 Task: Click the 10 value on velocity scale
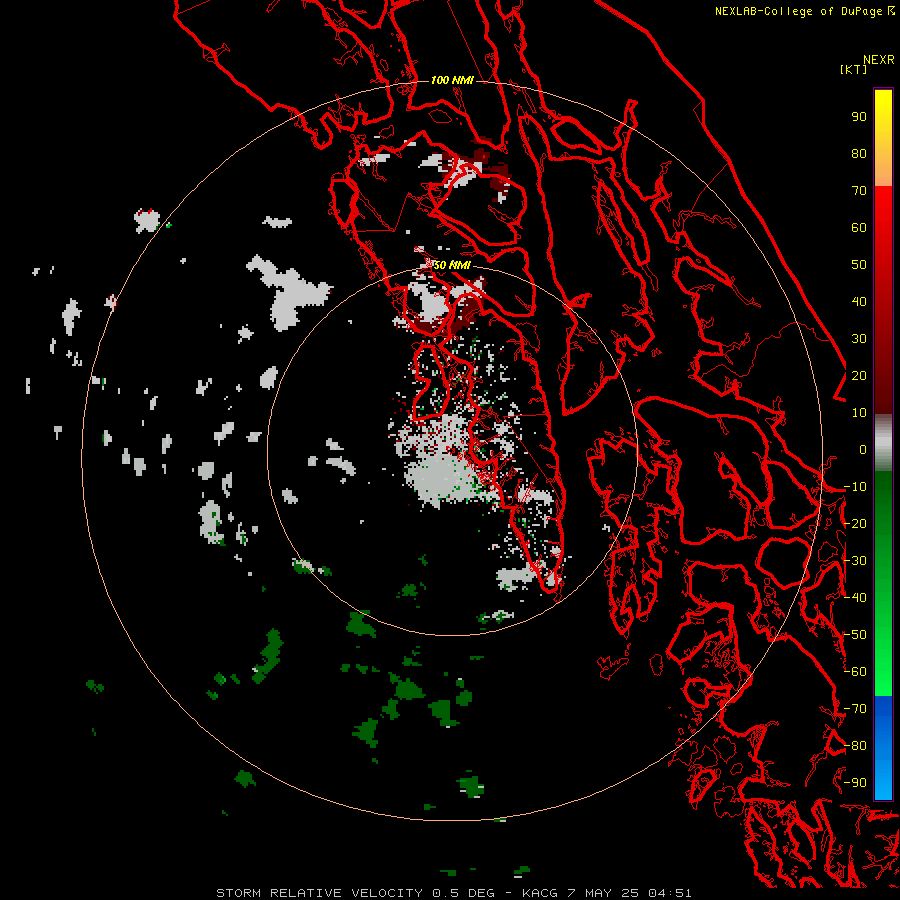click(x=859, y=413)
